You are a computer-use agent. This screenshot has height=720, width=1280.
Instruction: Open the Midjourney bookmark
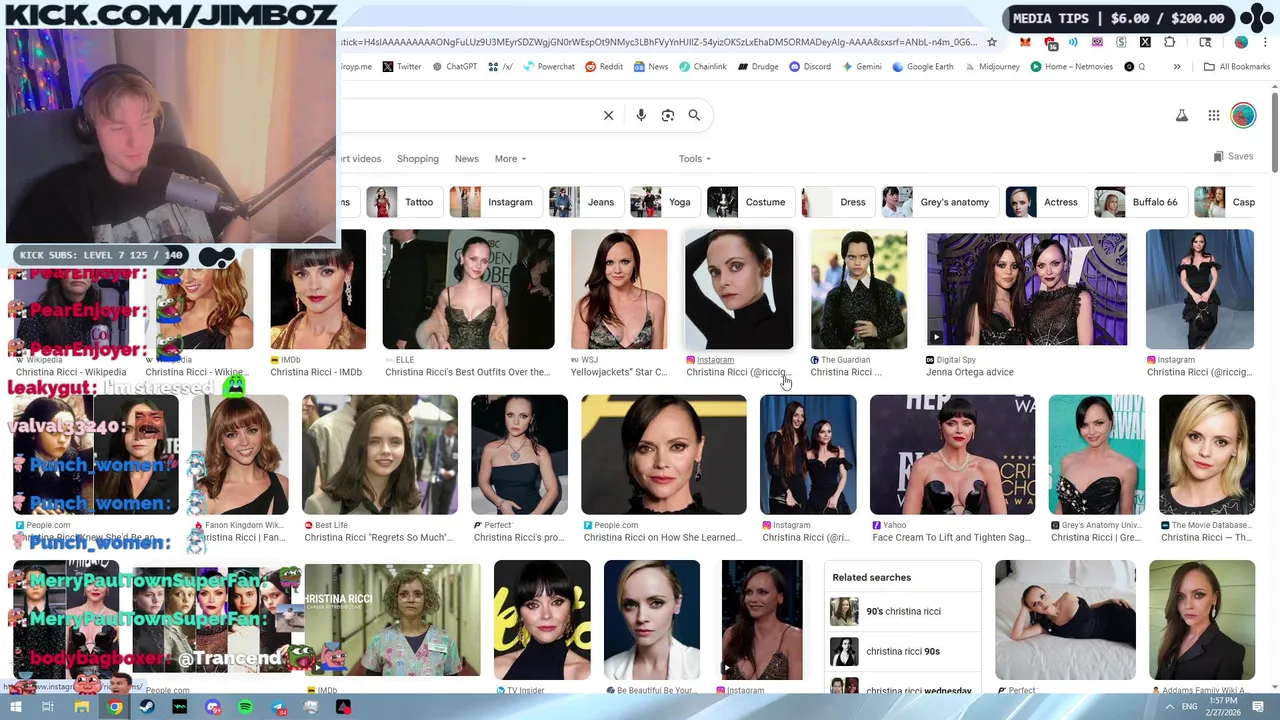pyautogui.click(x=992, y=67)
